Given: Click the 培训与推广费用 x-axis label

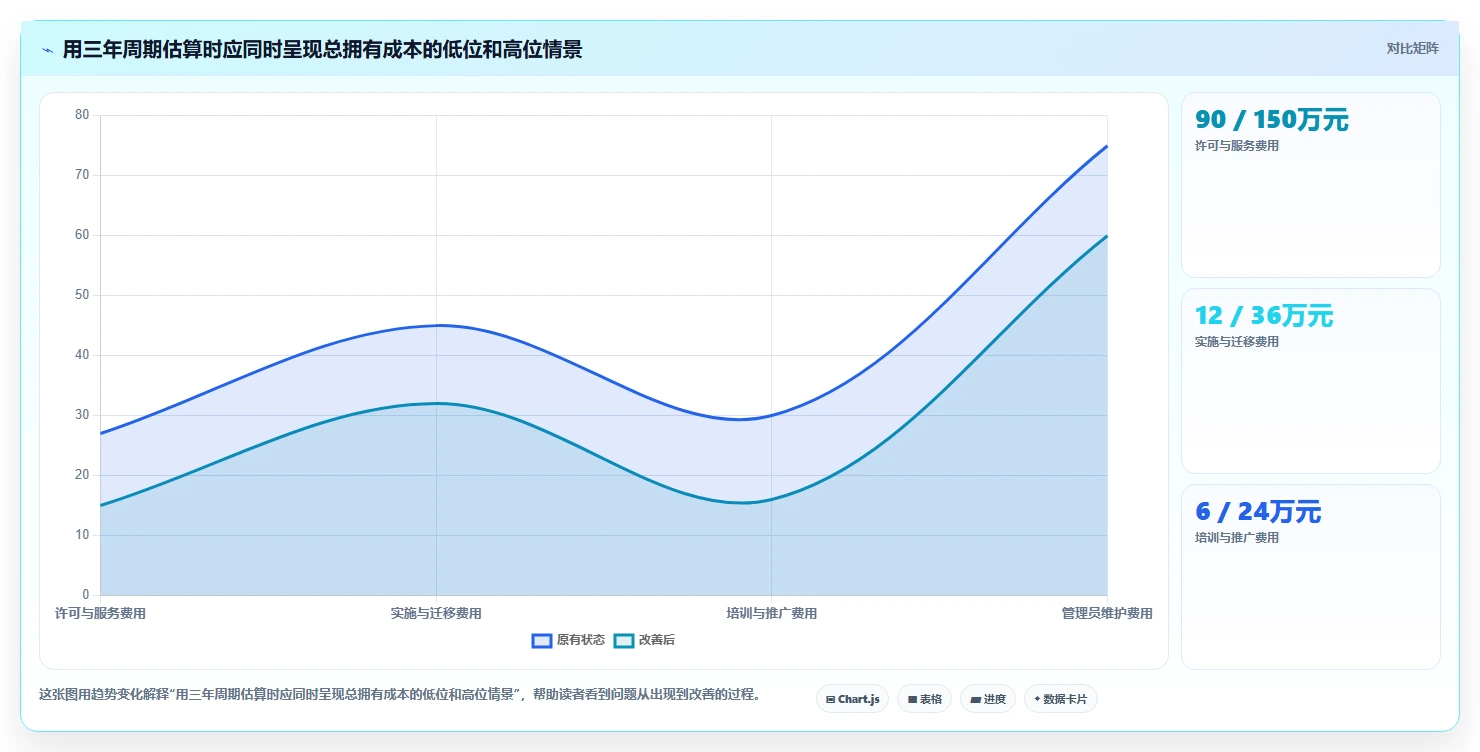Looking at the screenshot, I should tap(771, 613).
